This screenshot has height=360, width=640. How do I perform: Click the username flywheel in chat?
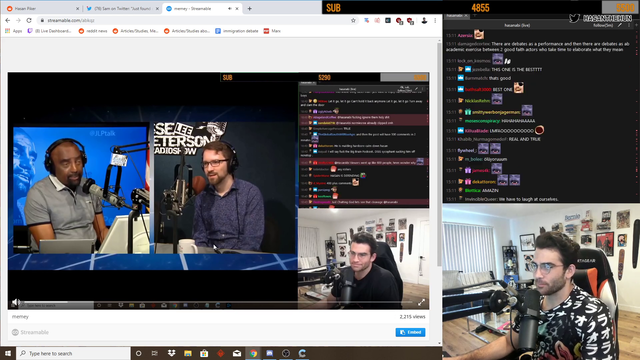466,151
